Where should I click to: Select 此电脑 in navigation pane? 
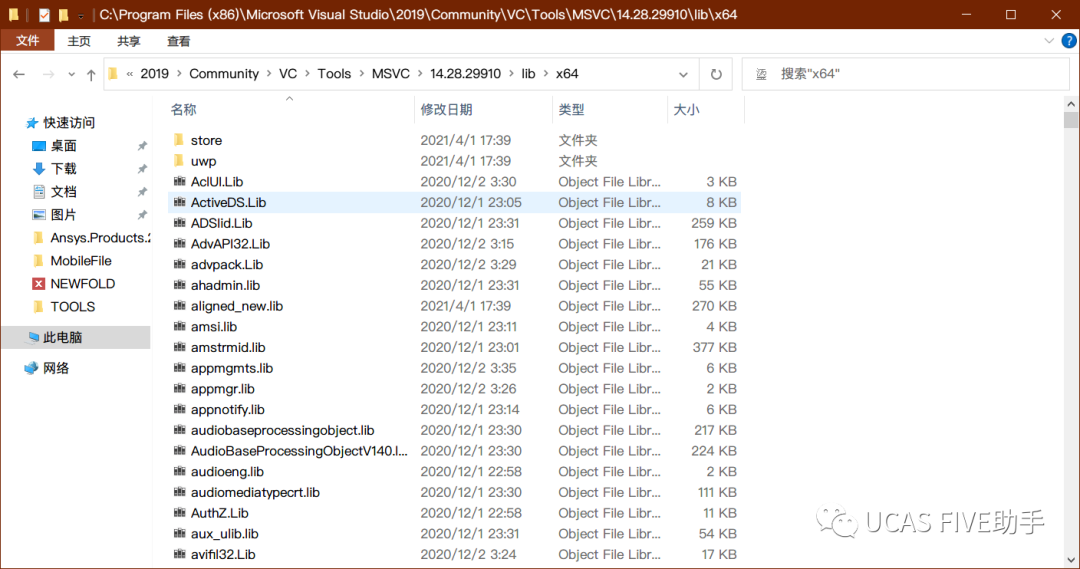click(63, 337)
